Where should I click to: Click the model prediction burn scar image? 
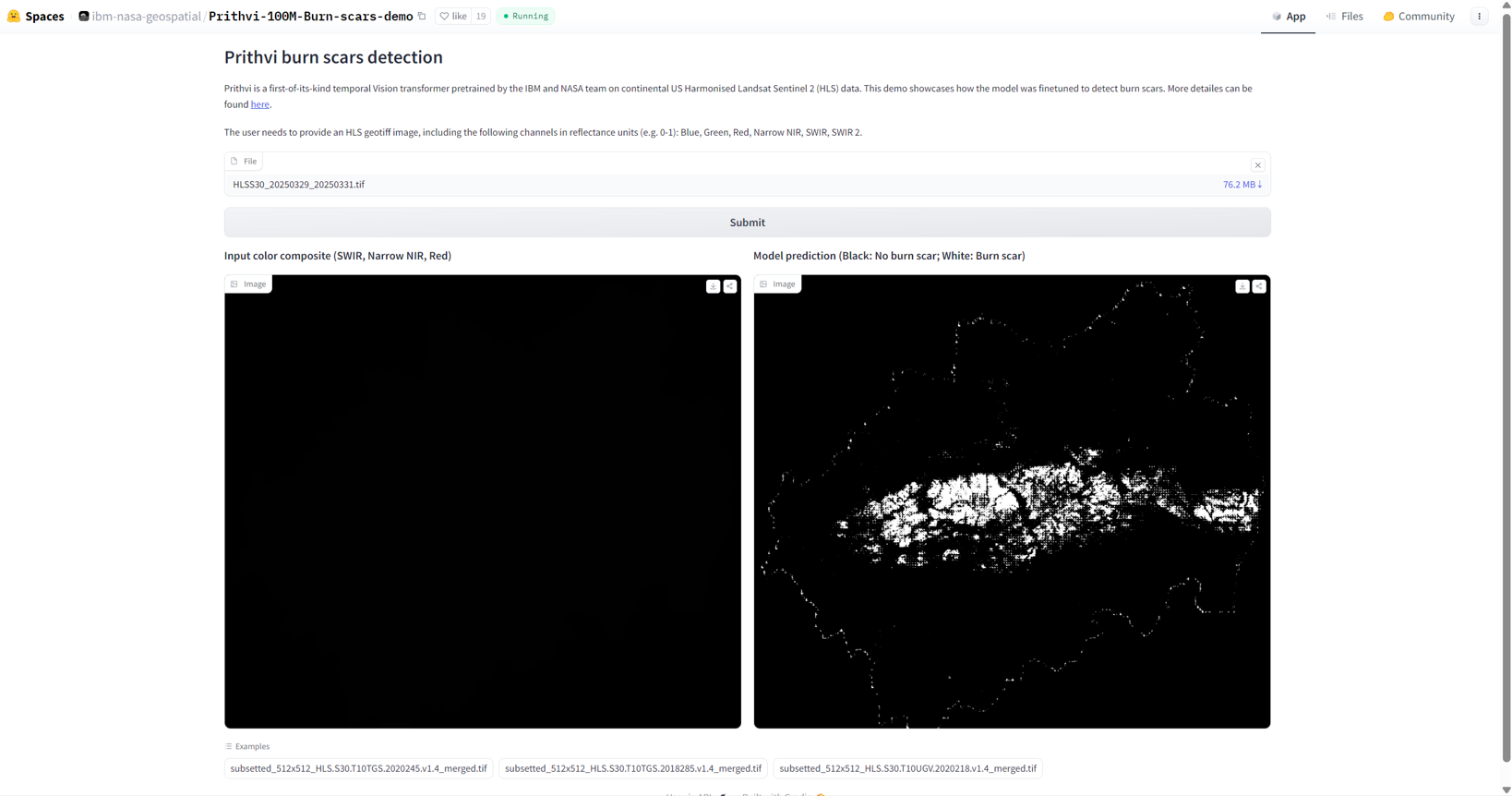[x=1012, y=501]
